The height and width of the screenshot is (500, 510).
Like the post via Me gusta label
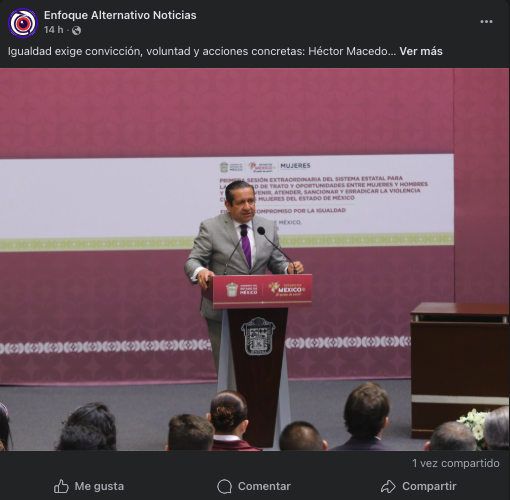point(99,486)
